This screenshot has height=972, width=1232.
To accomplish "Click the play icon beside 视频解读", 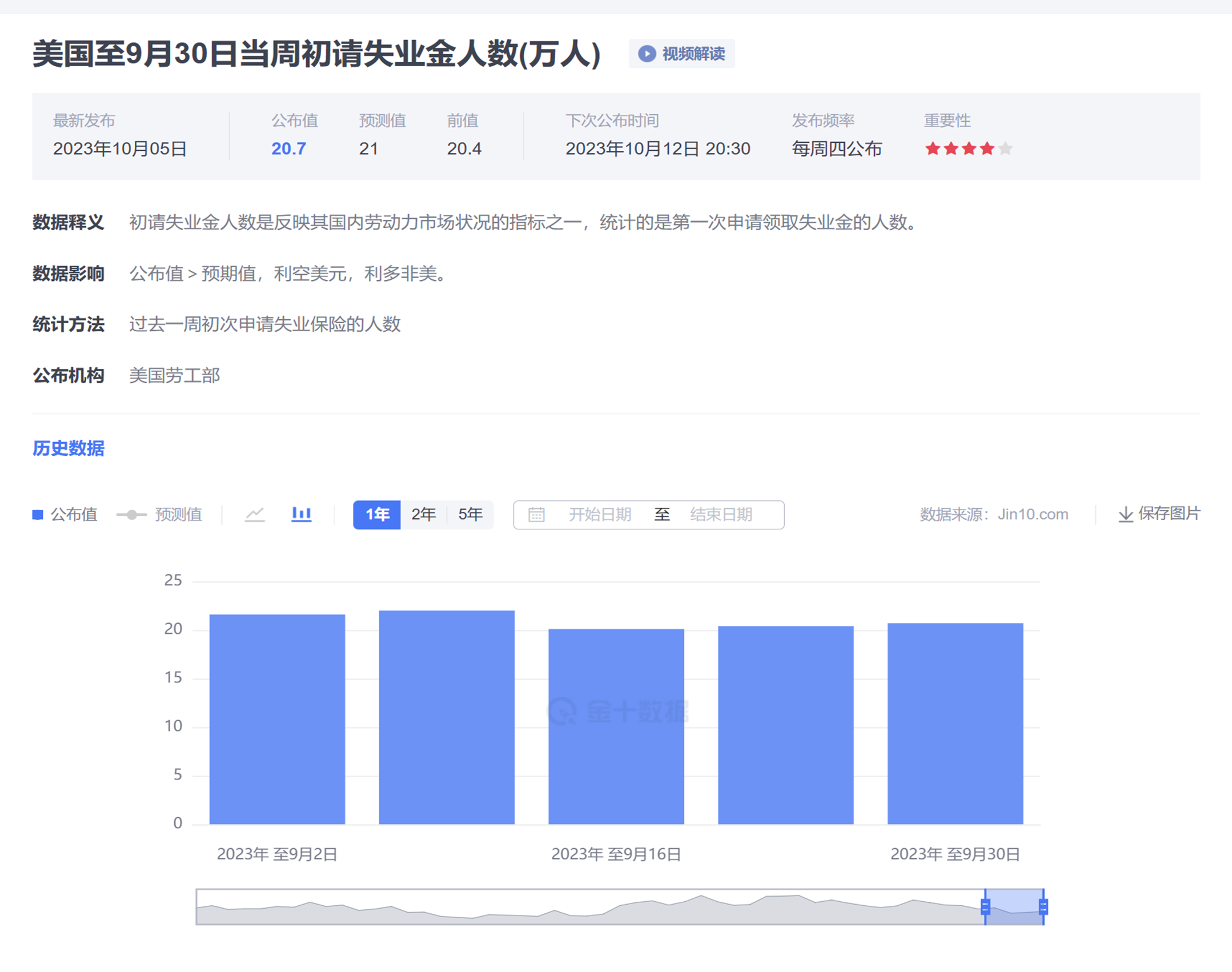I will [647, 54].
